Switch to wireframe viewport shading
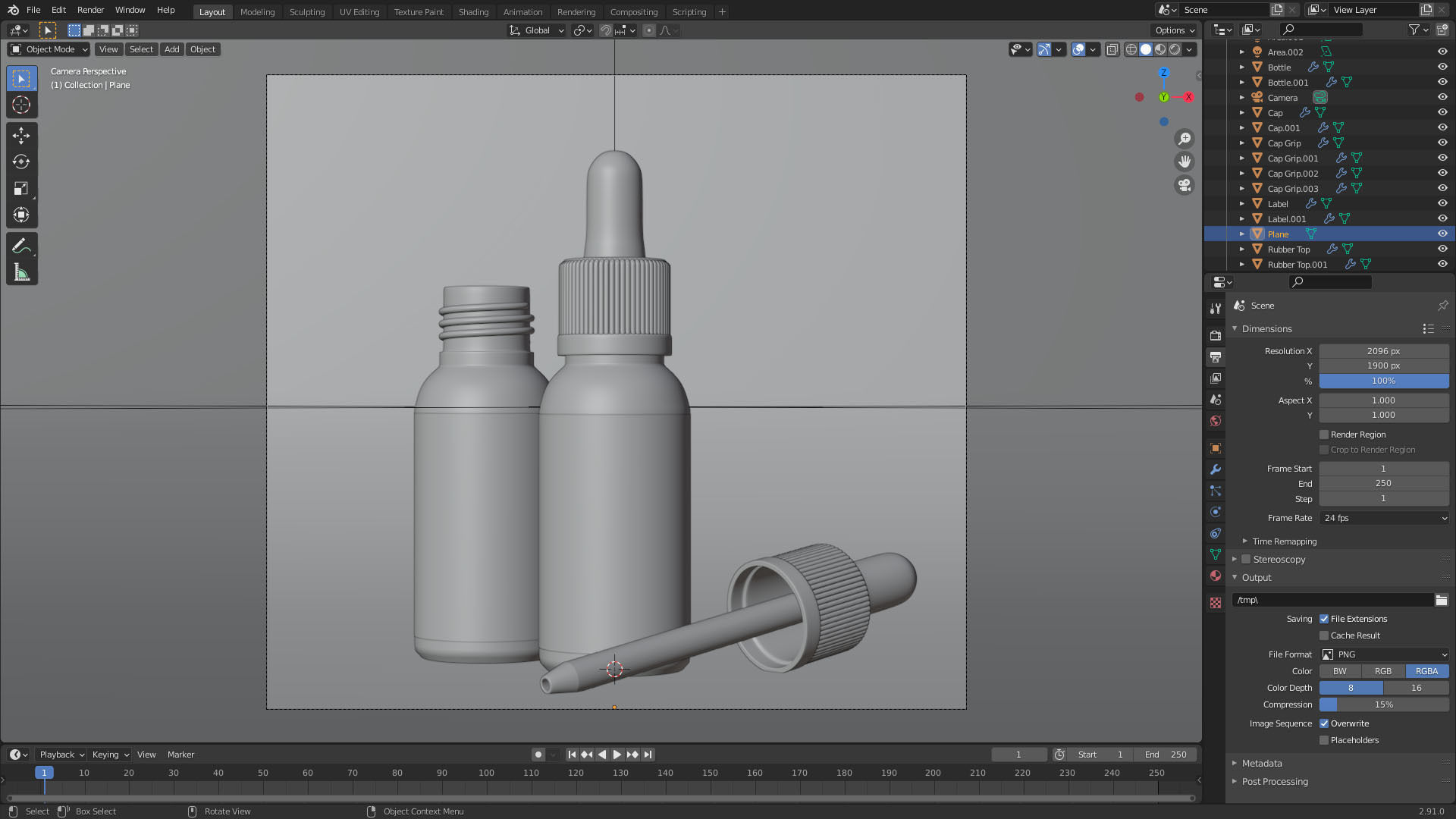Viewport: 1456px width, 819px height. pyautogui.click(x=1131, y=49)
